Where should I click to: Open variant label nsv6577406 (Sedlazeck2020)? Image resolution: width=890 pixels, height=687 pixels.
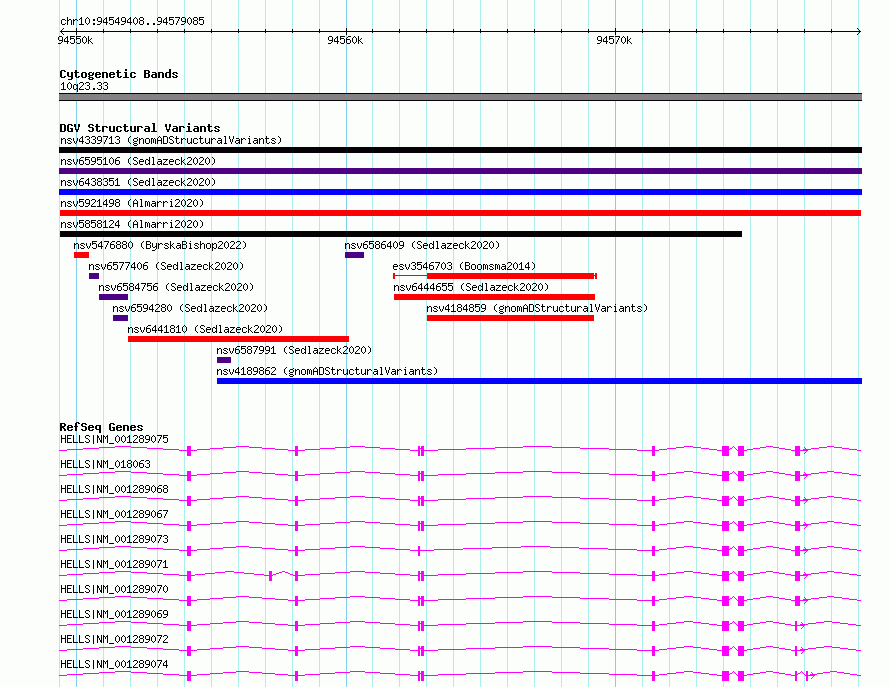click(x=166, y=266)
